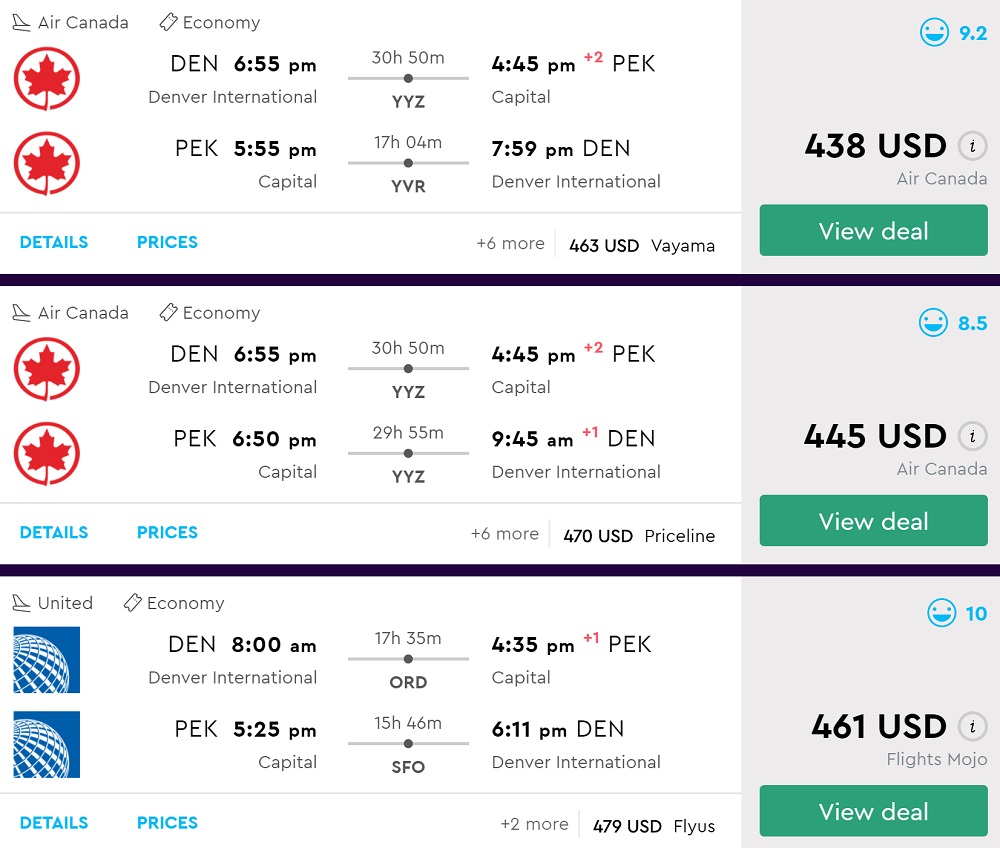
Task: Click the smiley rating icon showing 9.2
Action: 934,33
